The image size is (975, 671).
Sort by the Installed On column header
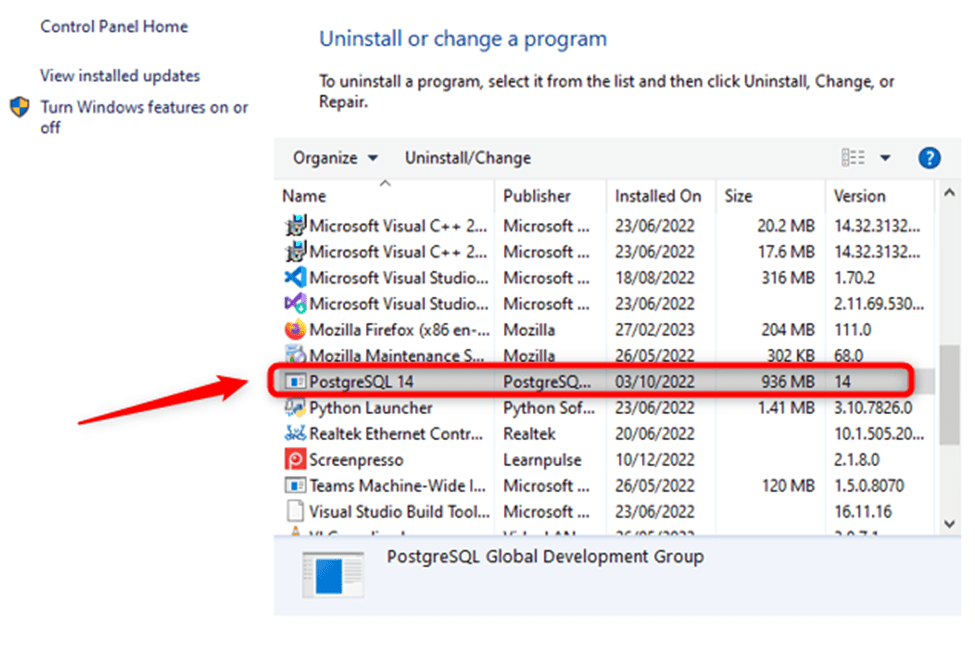pyautogui.click(x=659, y=195)
